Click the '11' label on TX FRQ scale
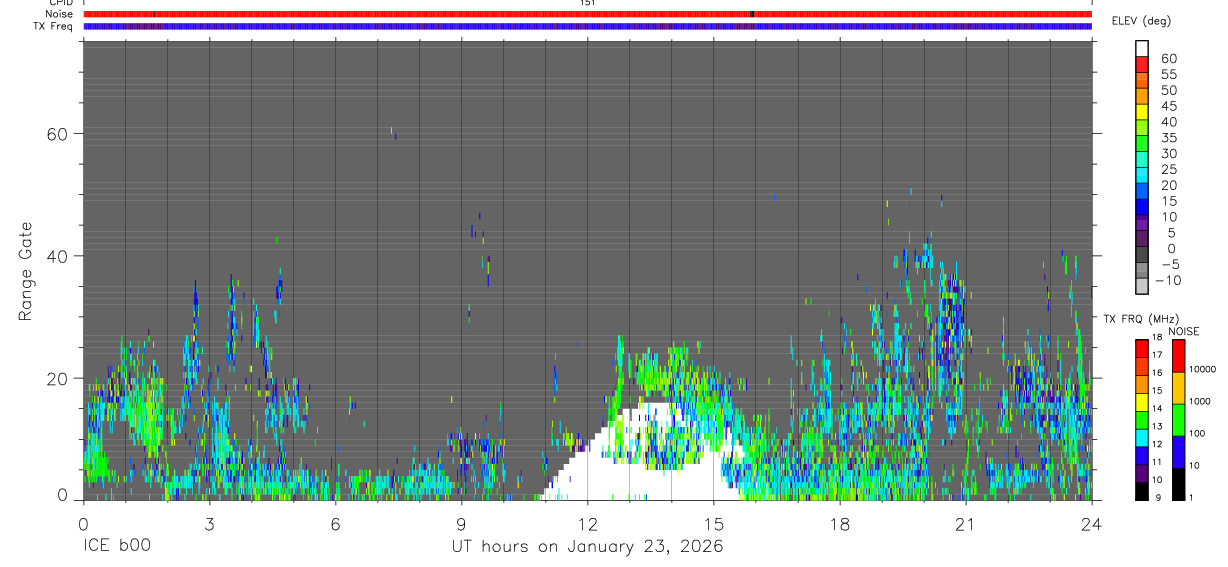This screenshot has width=1228, height=567. (x=1156, y=462)
